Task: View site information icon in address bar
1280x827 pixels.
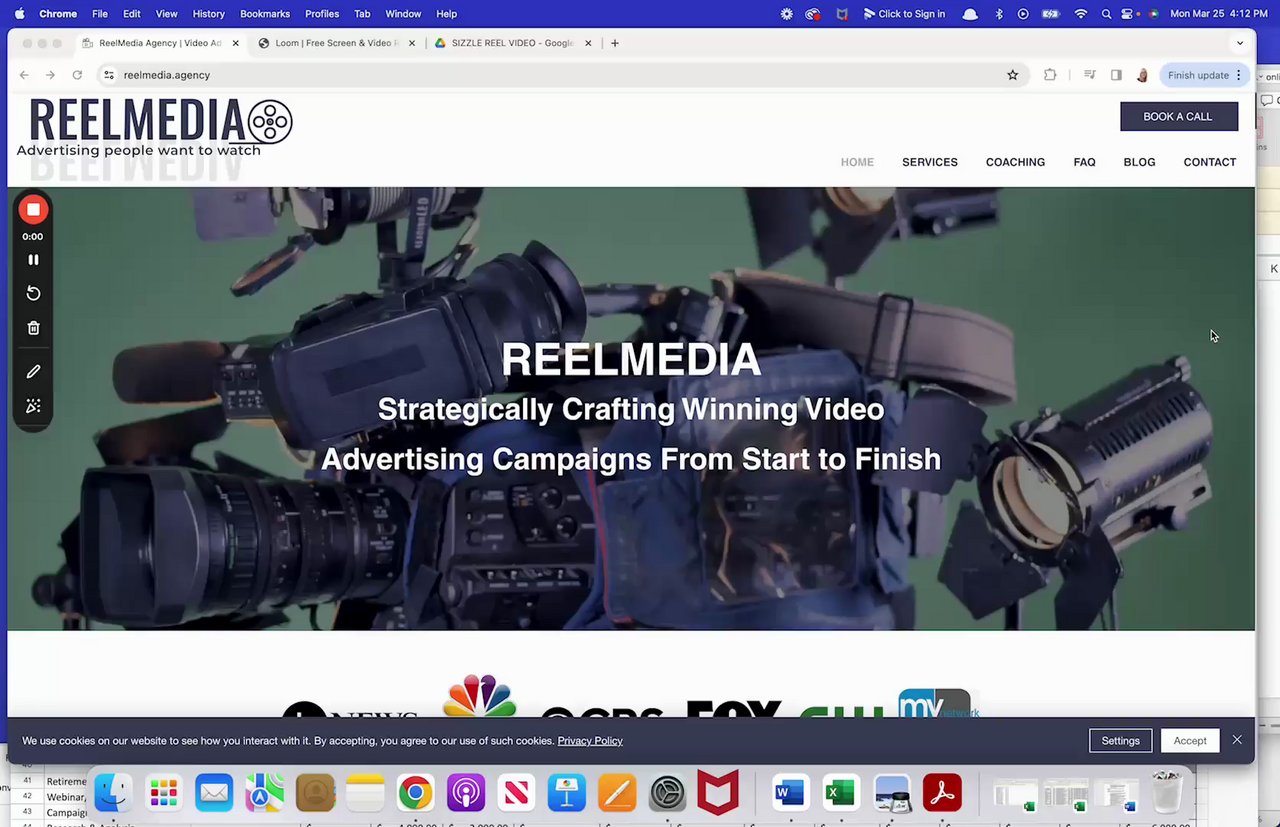Action: click(109, 75)
